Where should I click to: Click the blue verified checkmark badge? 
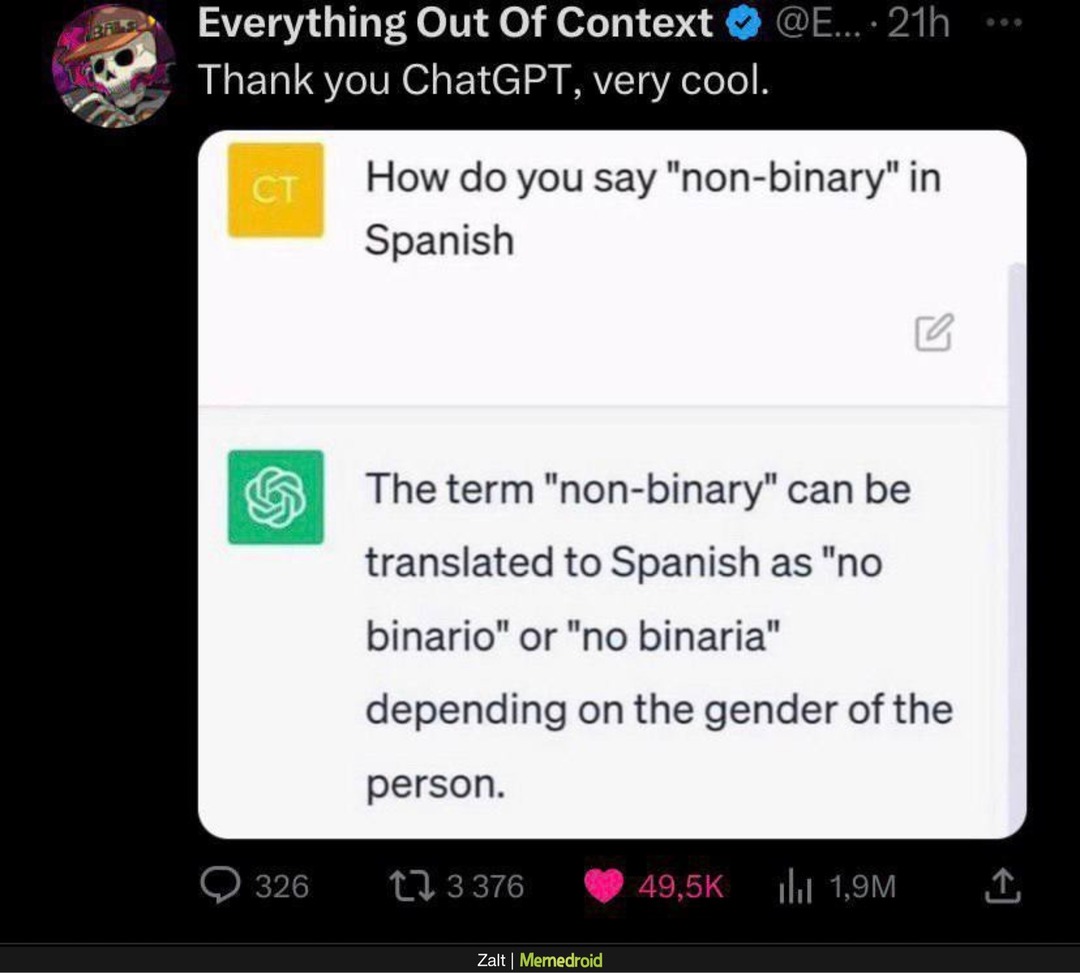[x=743, y=24]
